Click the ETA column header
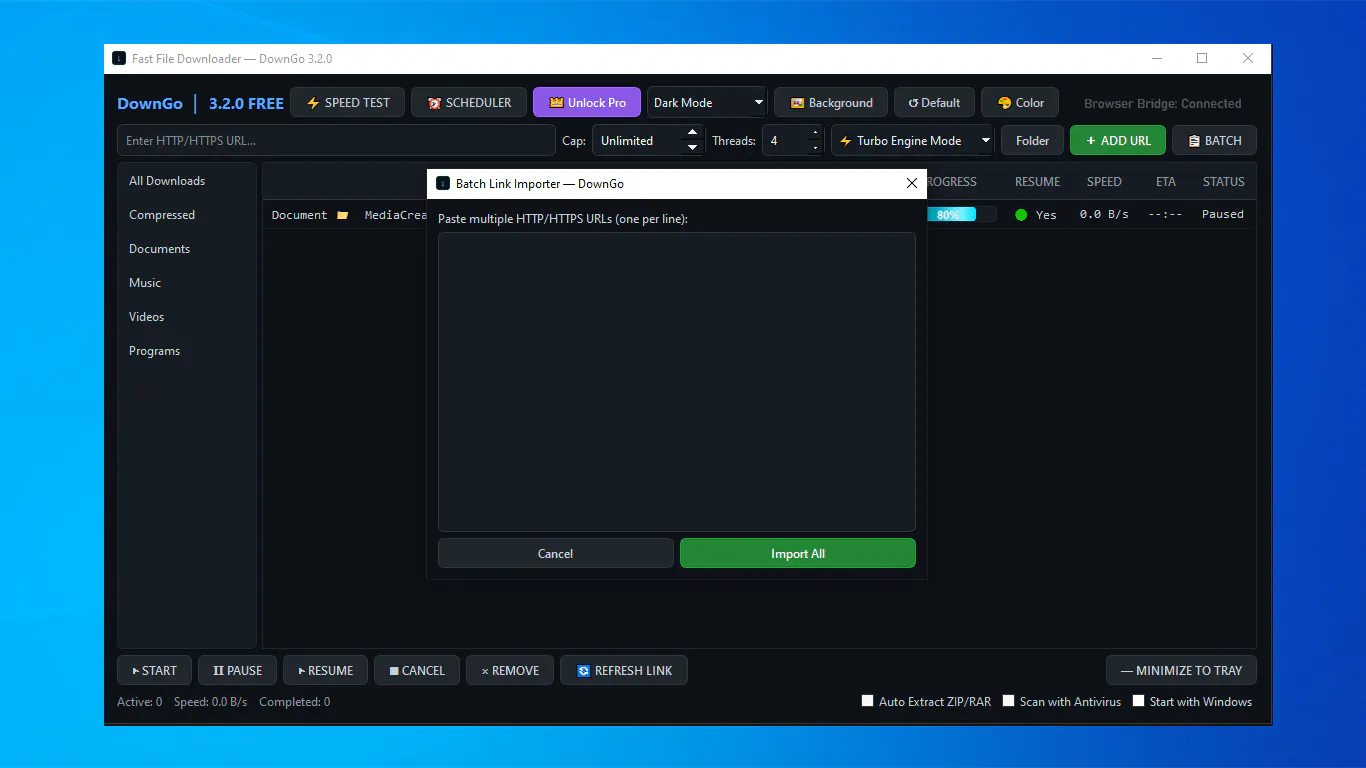This screenshot has height=768, width=1366. pyautogui.click(x=1166, y=182)
